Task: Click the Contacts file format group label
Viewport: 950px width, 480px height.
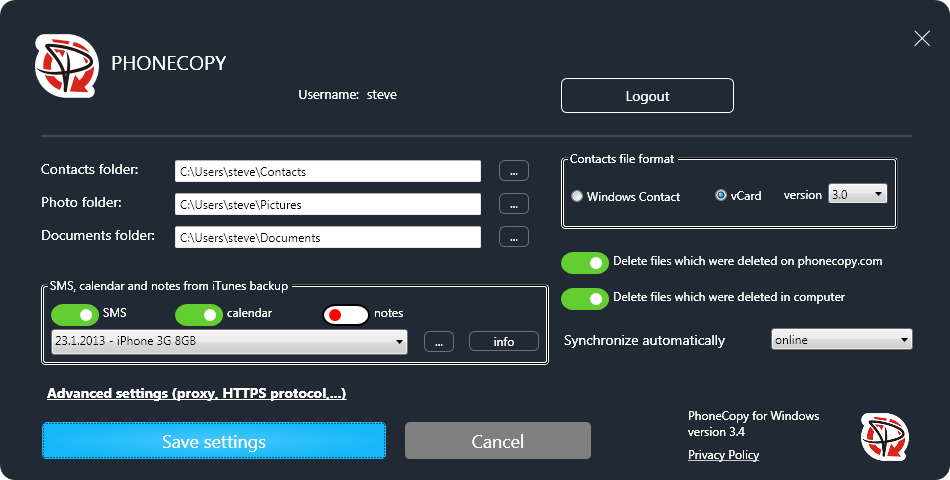Action: 622,159
